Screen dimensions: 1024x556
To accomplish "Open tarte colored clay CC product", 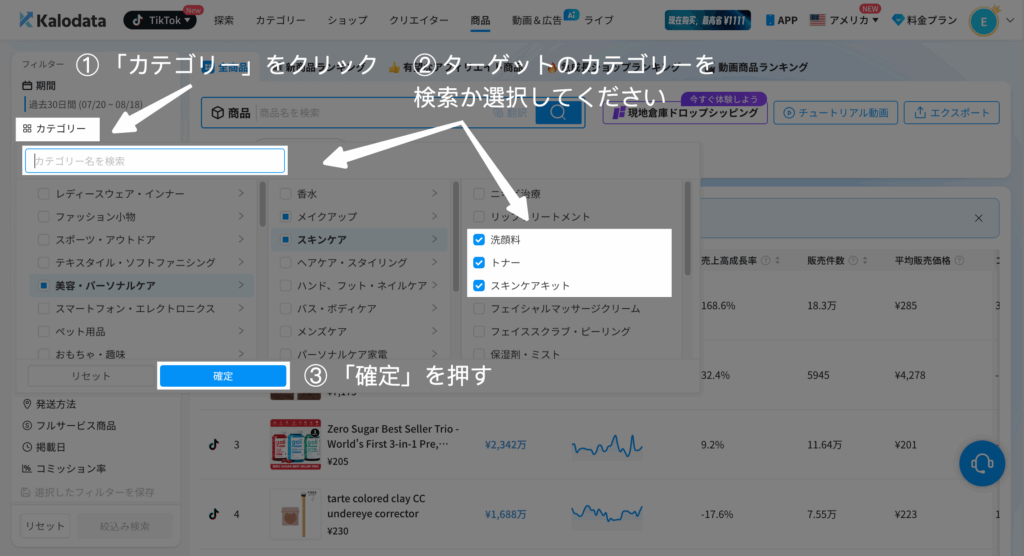I will pyautogui.click(x=376, y=506).
